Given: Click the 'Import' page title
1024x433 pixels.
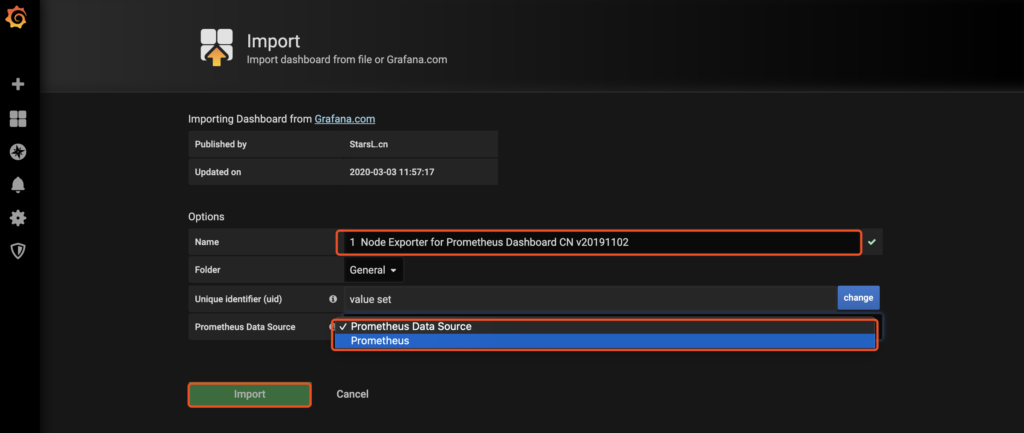Looking at the screenshot, I should point(274,41).
